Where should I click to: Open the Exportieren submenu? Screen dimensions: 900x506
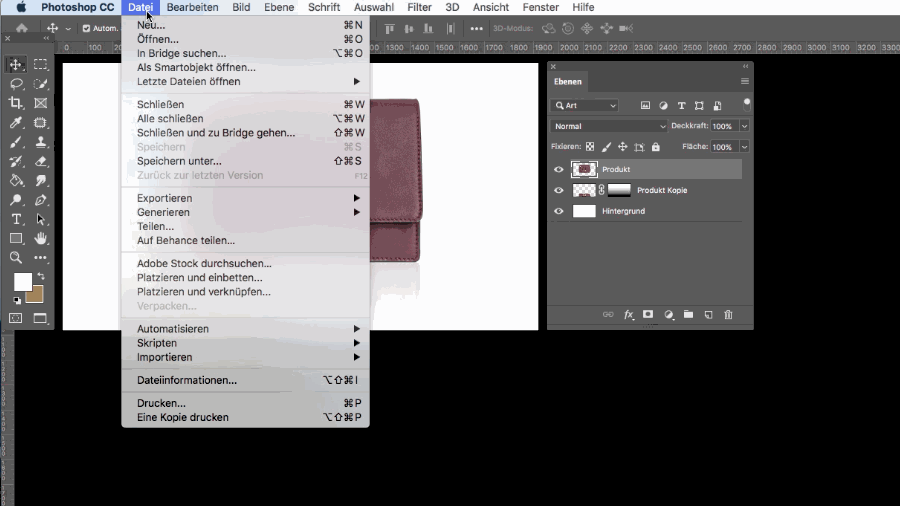[x=163, y=198]
